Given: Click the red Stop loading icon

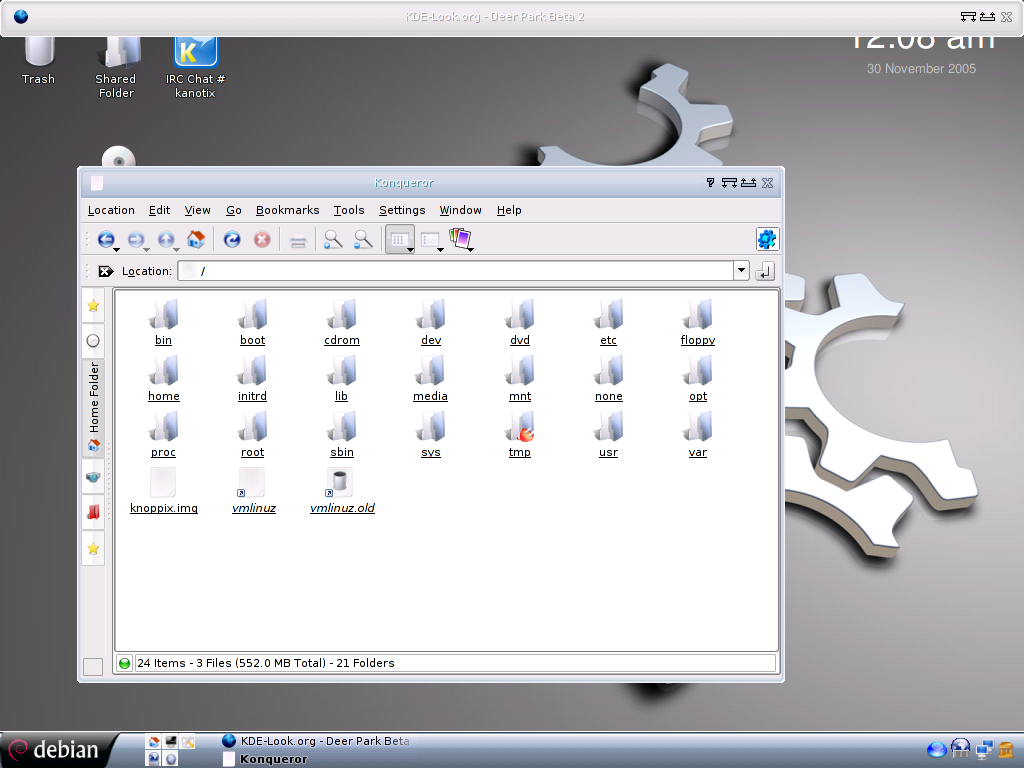Looking at the screenshot, I should [x=262, y=239].
